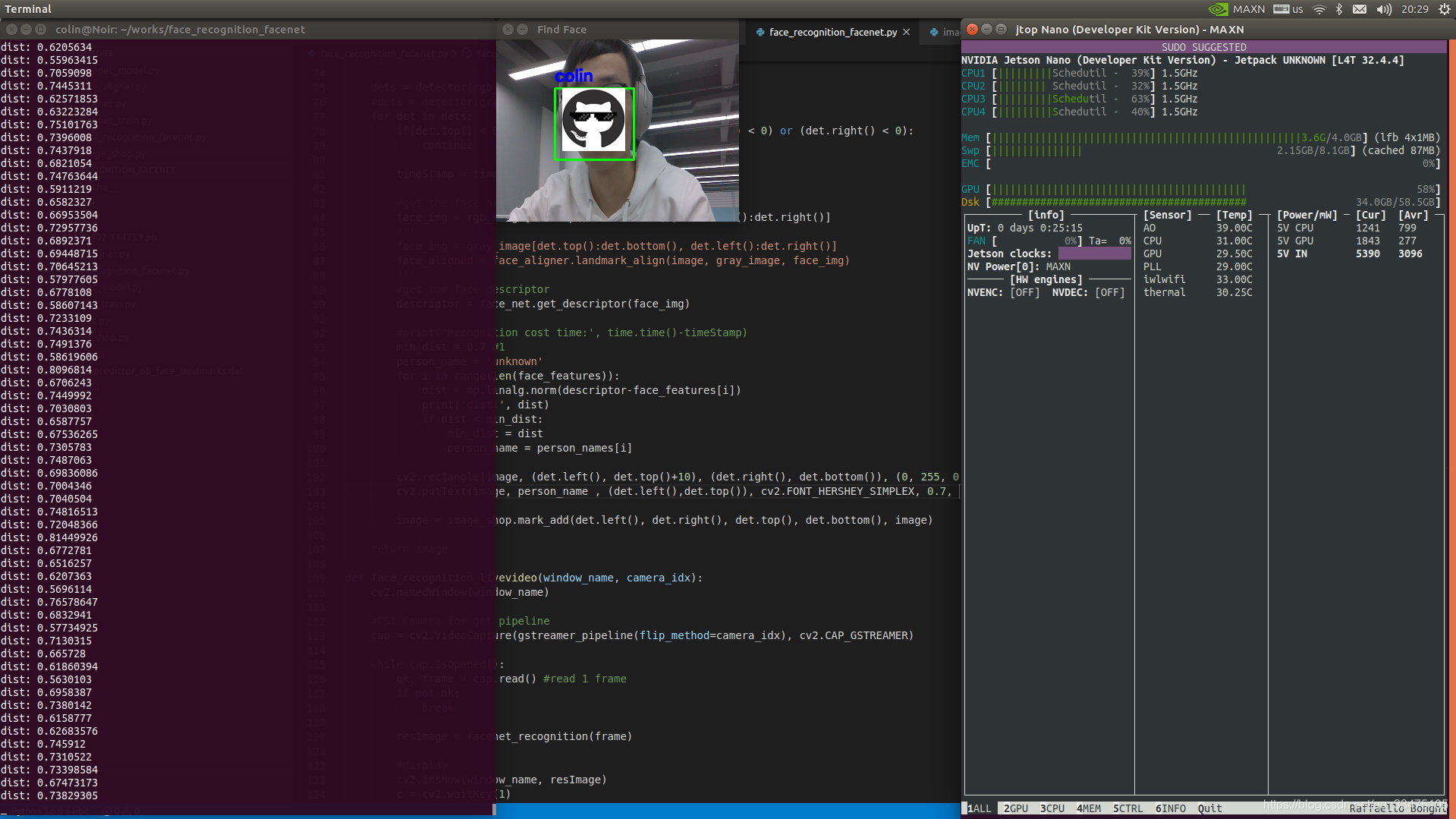1456x819 pixels.
Task: Close the face_recognition_facenet.py editor tab
Action: tap(906, 32)
